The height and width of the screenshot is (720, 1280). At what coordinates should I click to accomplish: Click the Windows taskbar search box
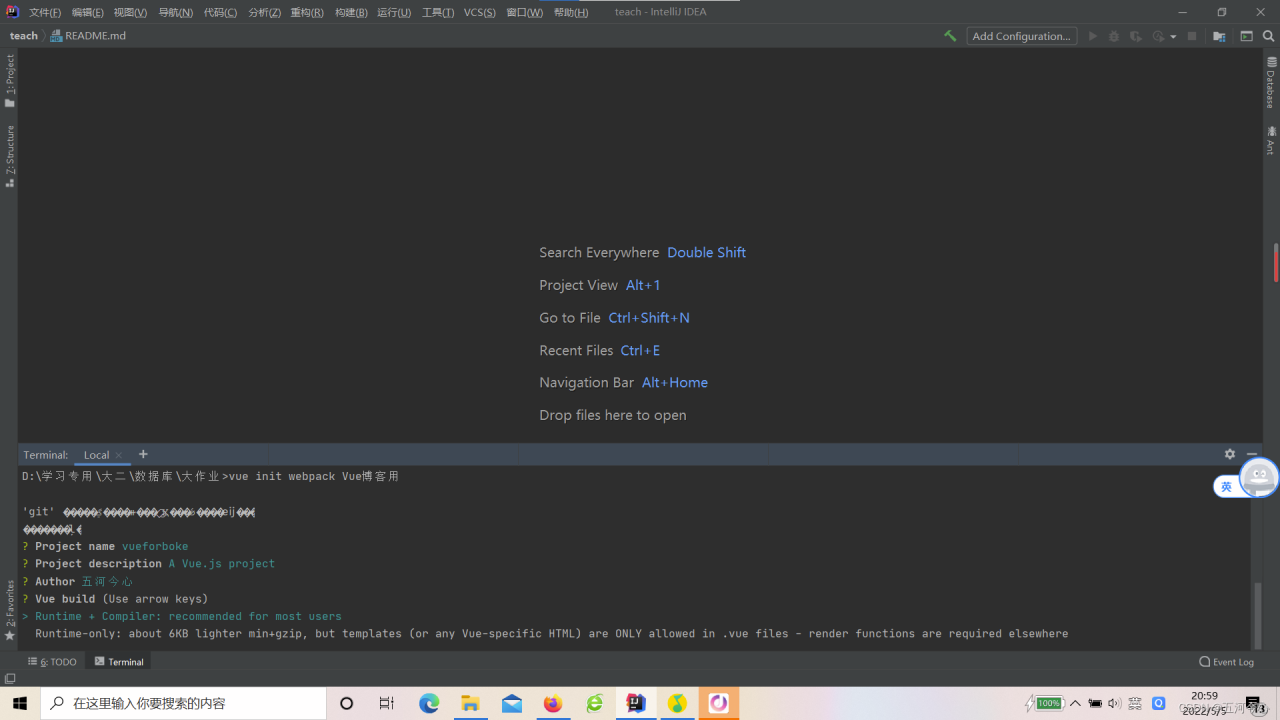184,703
